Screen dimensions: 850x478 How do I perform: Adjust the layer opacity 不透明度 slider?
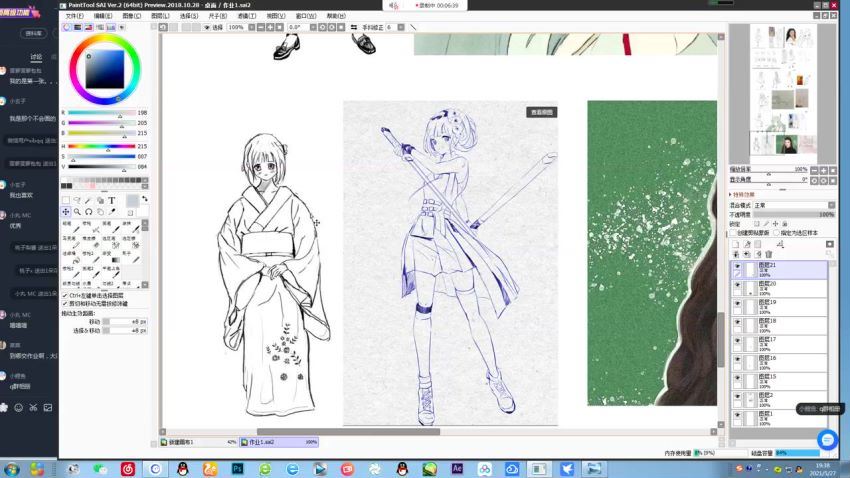(794, 215)
